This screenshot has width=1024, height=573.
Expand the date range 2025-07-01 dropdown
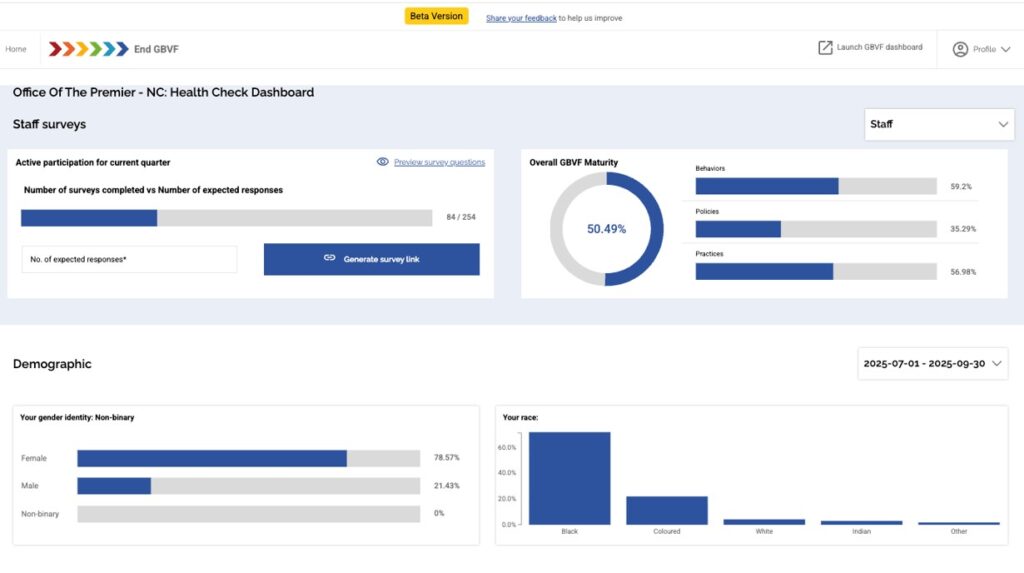[x=932, y=364]
